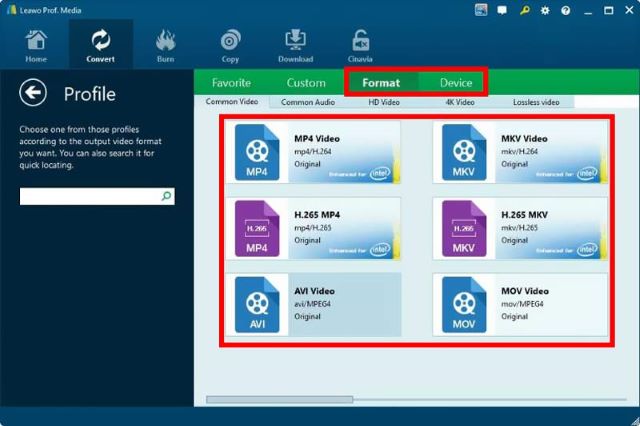
Task: Click the mkv/H.264 codec text
Action: tap(520, 151)
